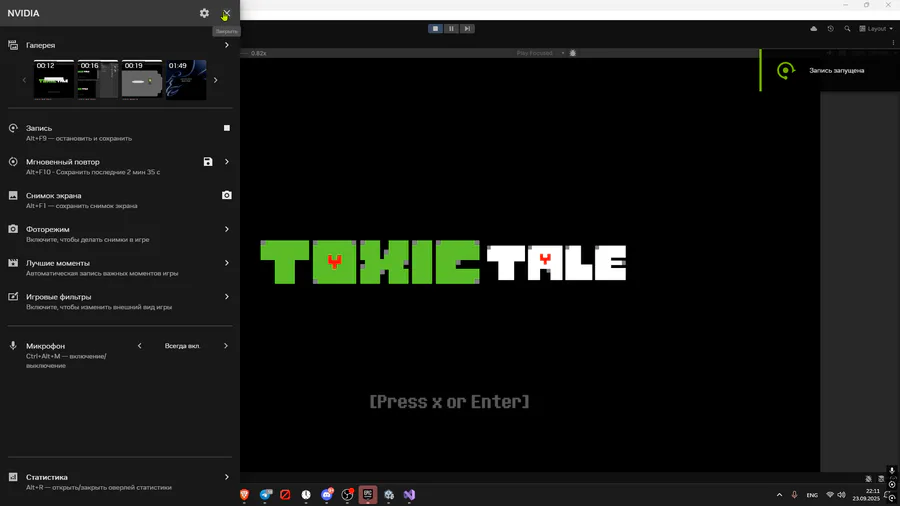The height and width of the screenshot is (506, 900).
Task: Open the 01:49 gallery clip thumbnail
Action: 186,80
